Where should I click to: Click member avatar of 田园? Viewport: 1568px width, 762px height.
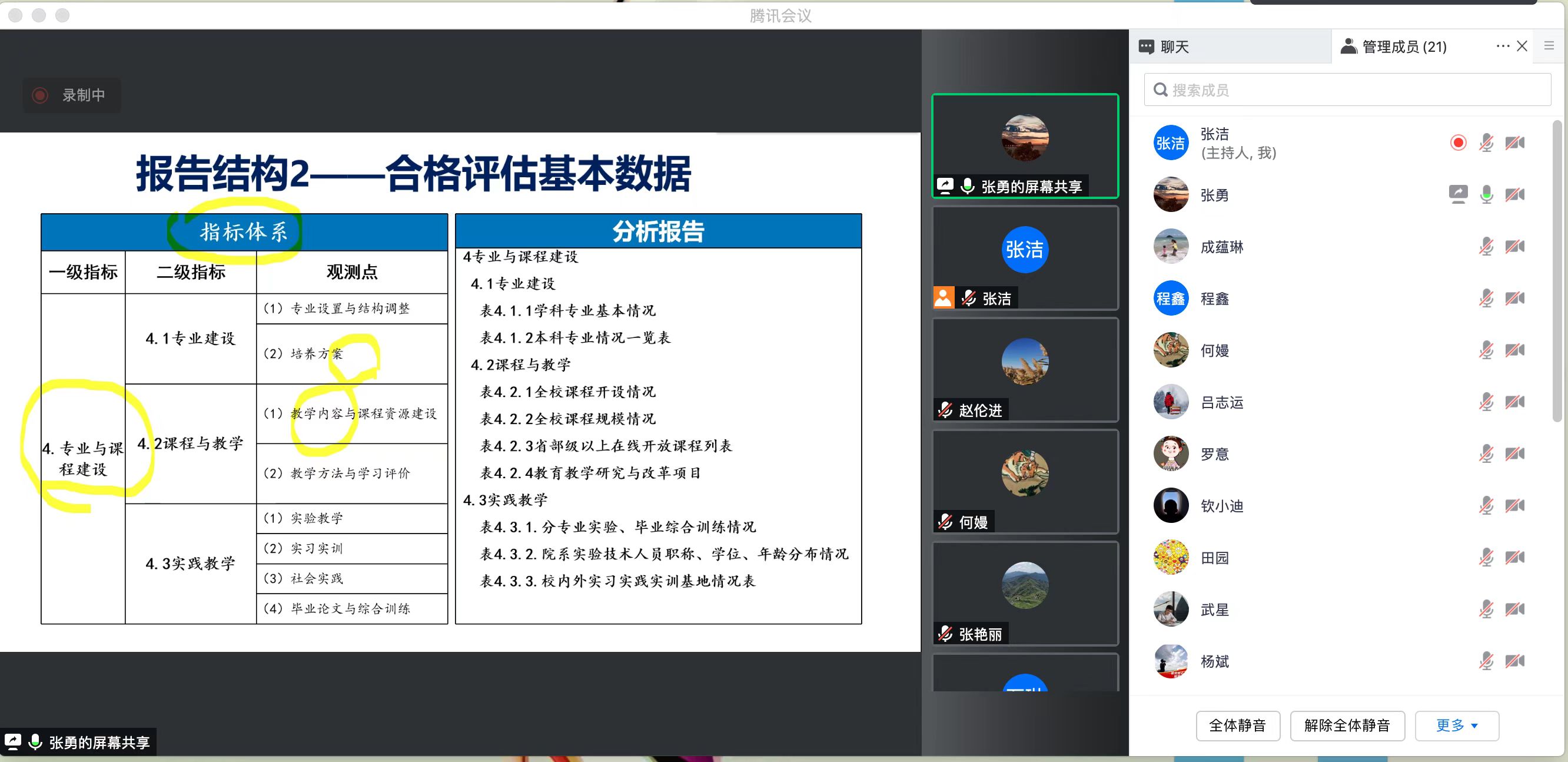[1171, 557]
